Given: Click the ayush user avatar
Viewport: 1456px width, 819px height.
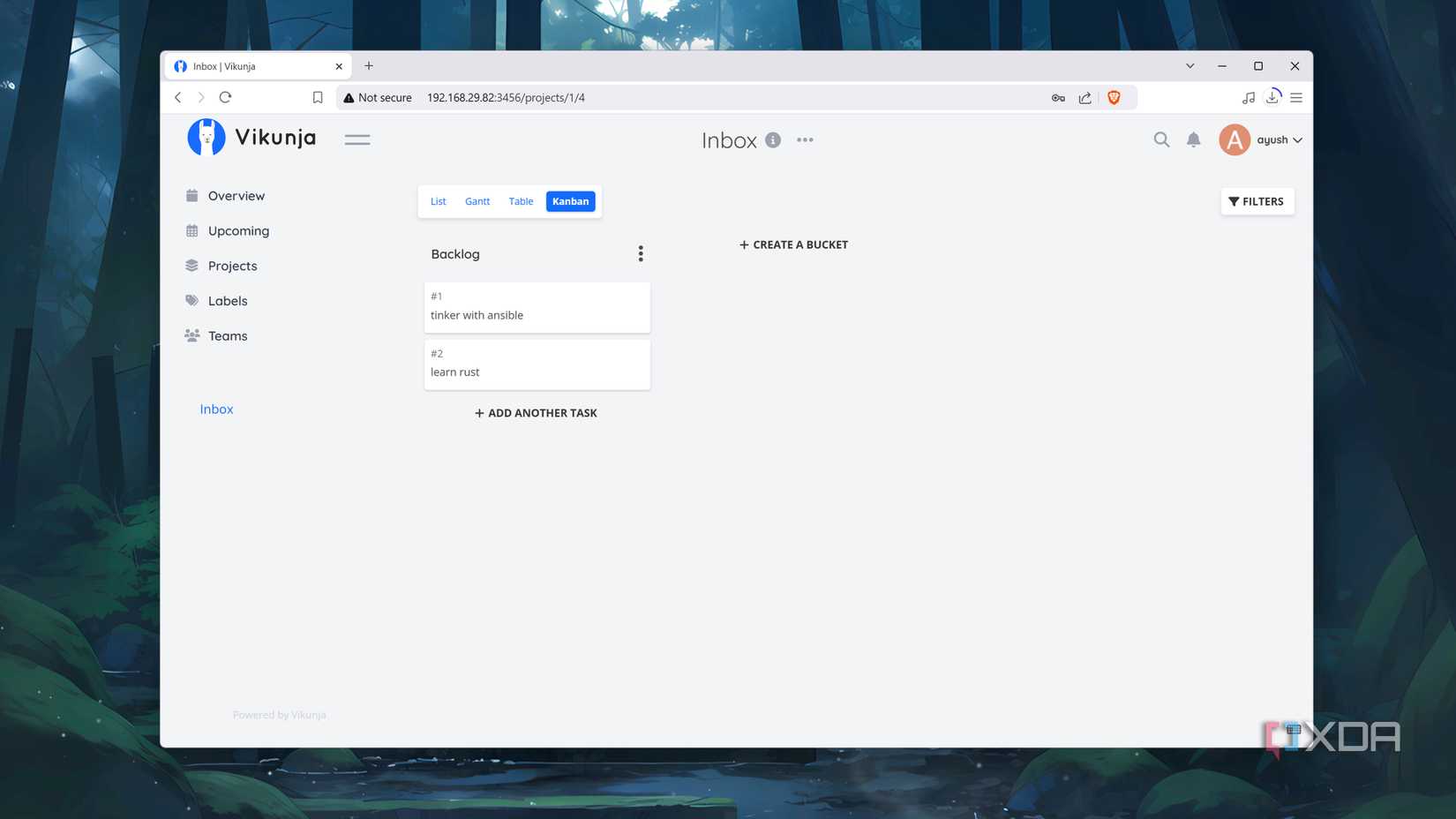Looking at the screenshot, I should coord(1235,139).
